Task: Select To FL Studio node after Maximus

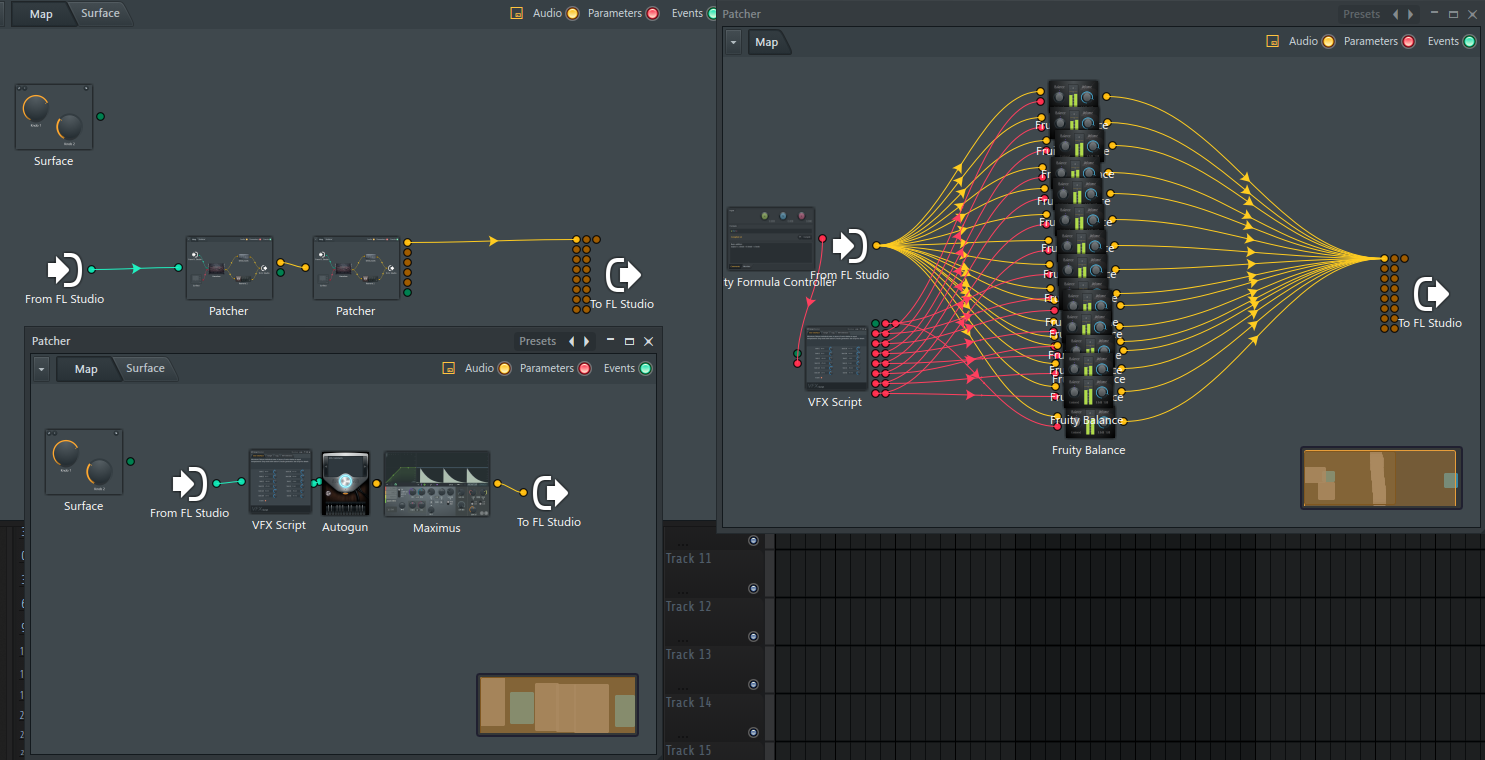Action: 550,492
